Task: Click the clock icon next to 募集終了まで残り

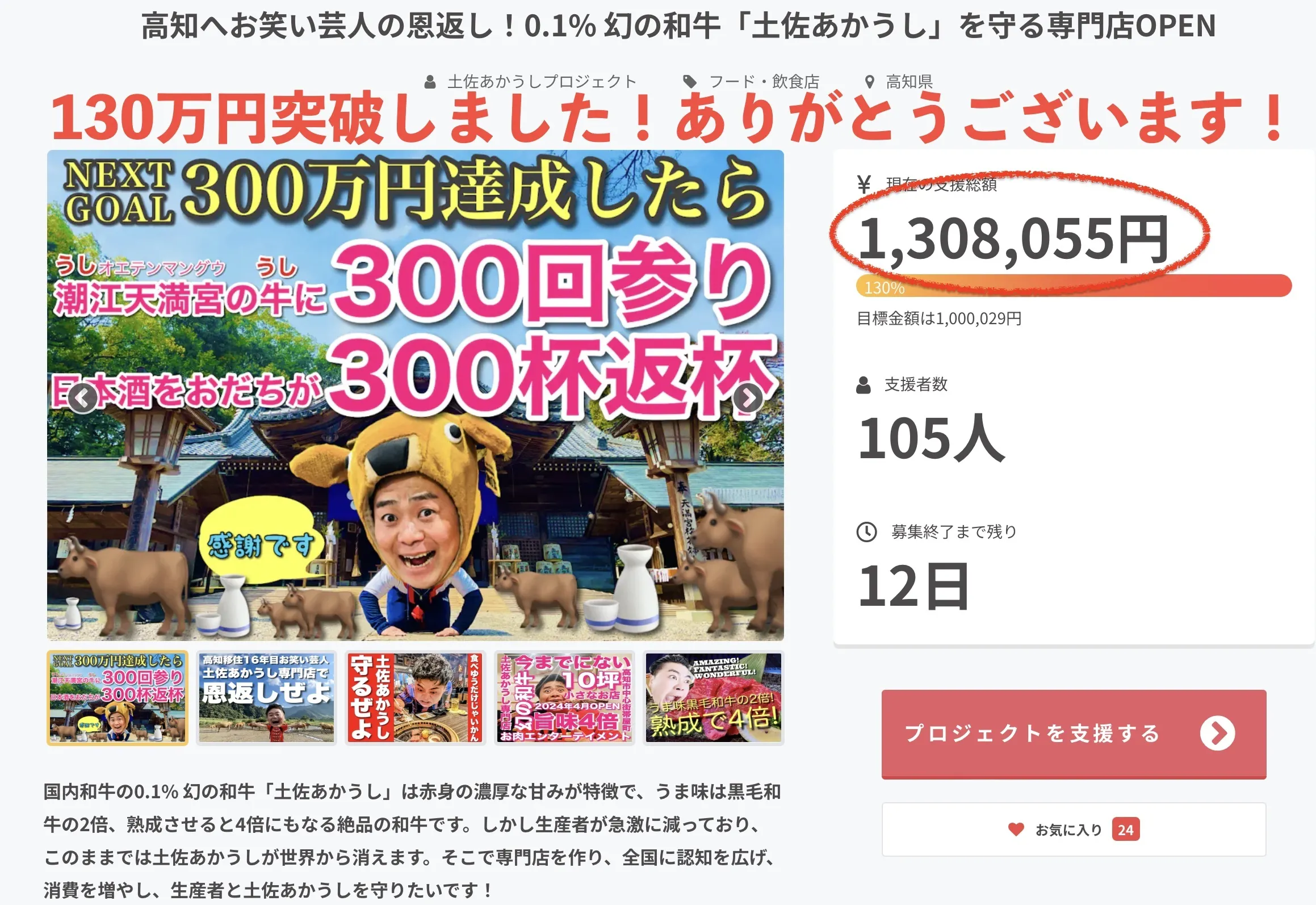Action: [866, 532]
